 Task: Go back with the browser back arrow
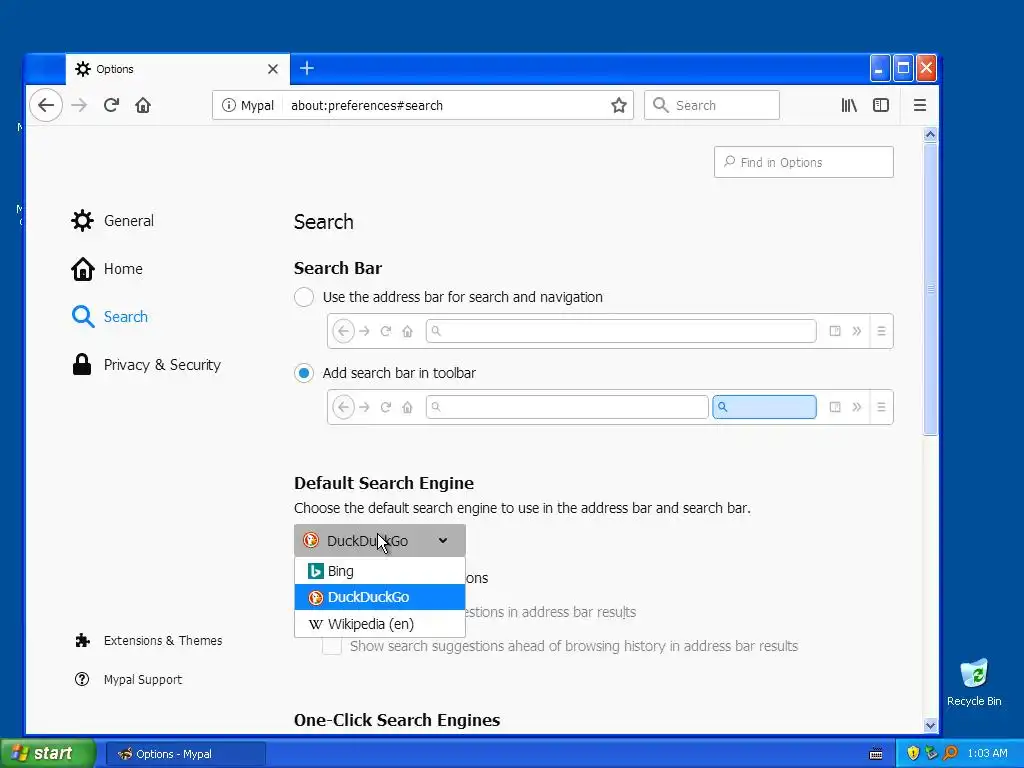[x=46, y=105]
